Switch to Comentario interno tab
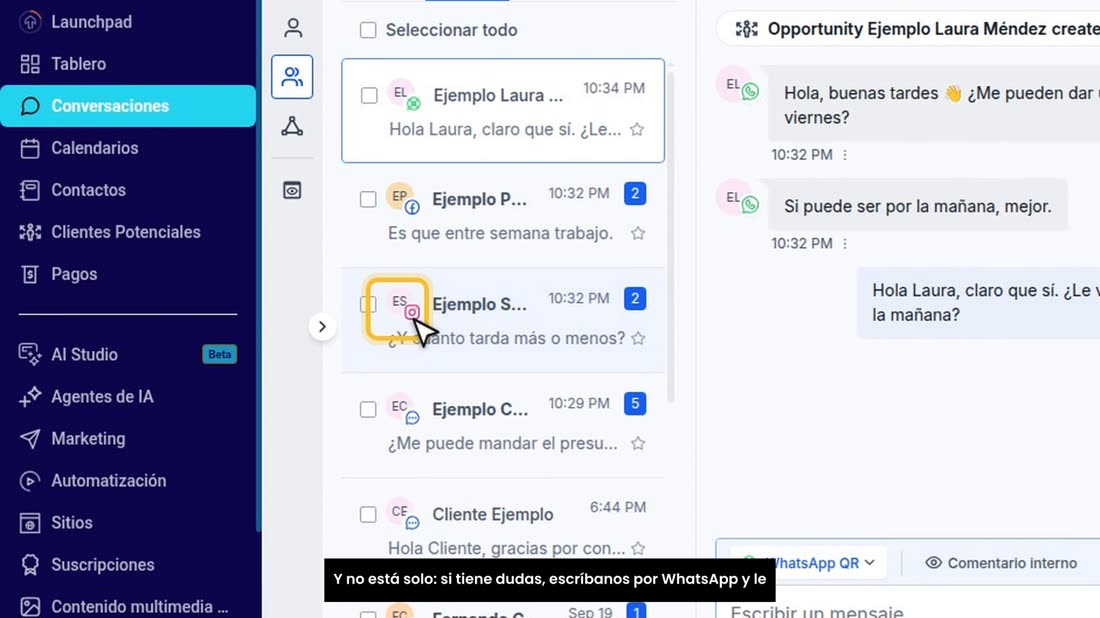The image size is (1100, 618). click(1001, 563)
